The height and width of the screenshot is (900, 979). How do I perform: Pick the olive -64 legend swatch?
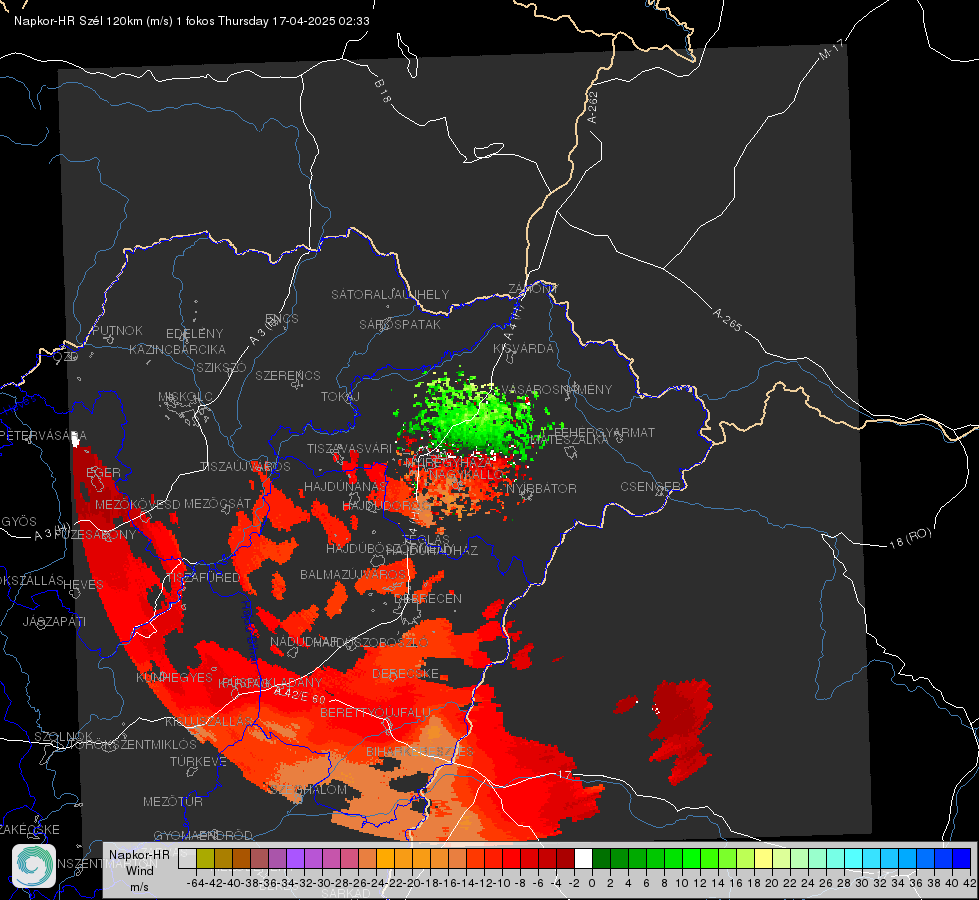coord(205,858)
